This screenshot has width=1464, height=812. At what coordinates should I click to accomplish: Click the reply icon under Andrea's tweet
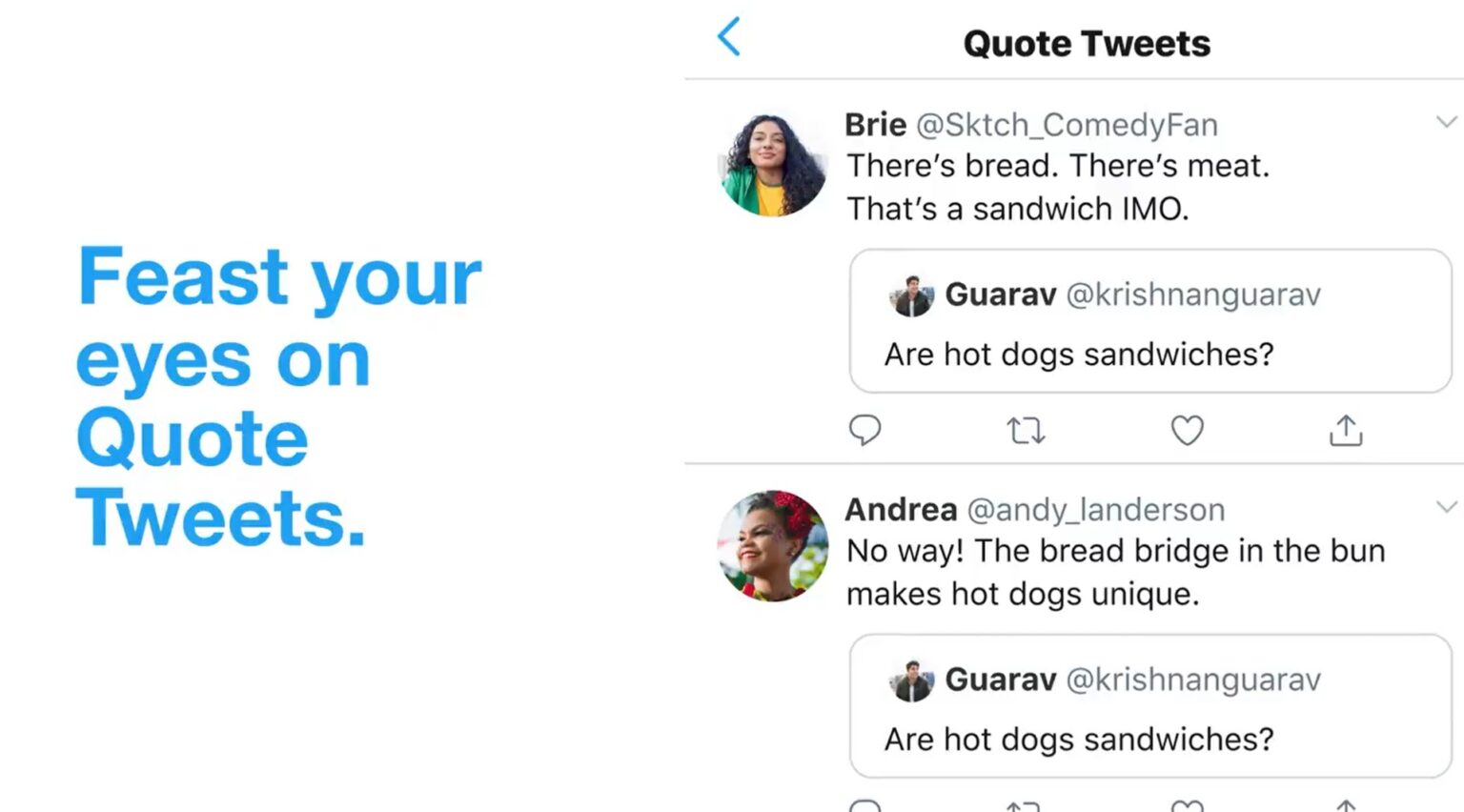[x=865, y=805]
